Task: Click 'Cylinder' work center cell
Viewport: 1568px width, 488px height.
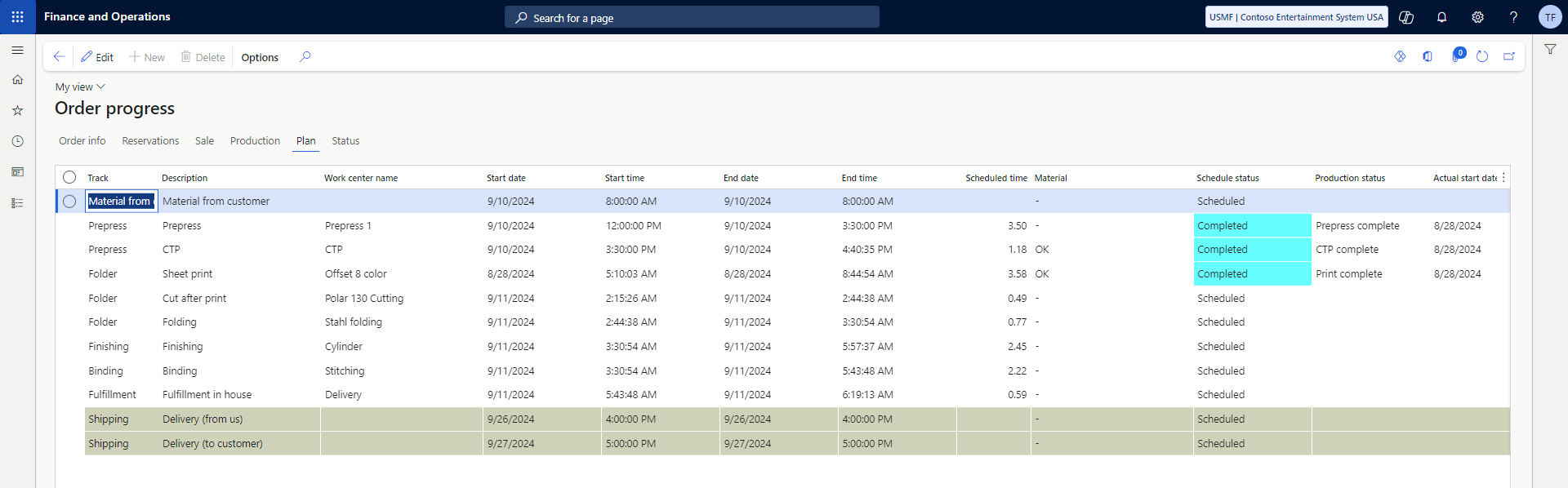Action: pos(344,347)
